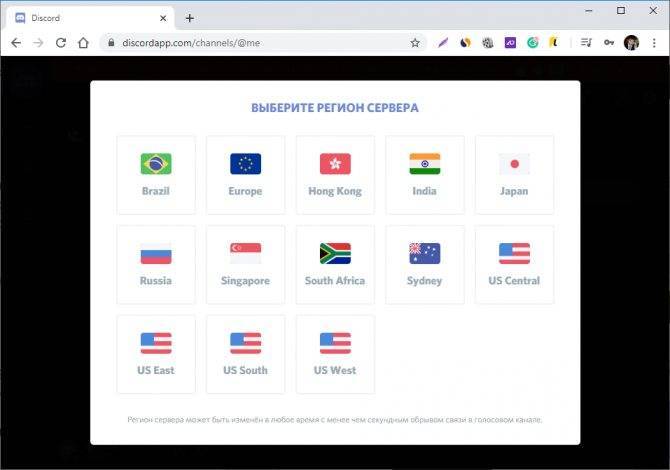Open the purple square extension
This screenshot has height=470, width=670.
510,43
